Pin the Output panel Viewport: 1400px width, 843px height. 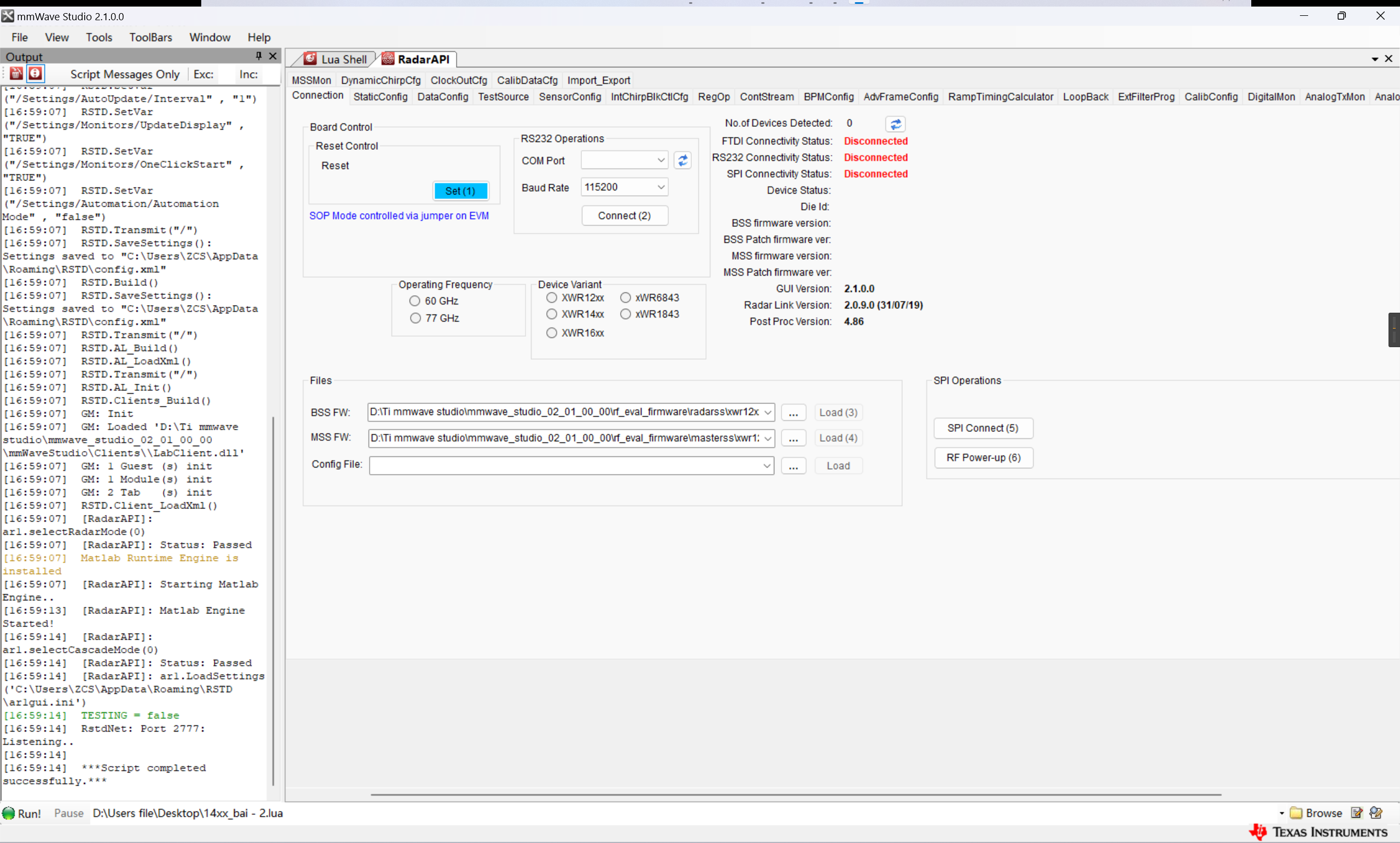pyautogui.click(x=259, y=56)
